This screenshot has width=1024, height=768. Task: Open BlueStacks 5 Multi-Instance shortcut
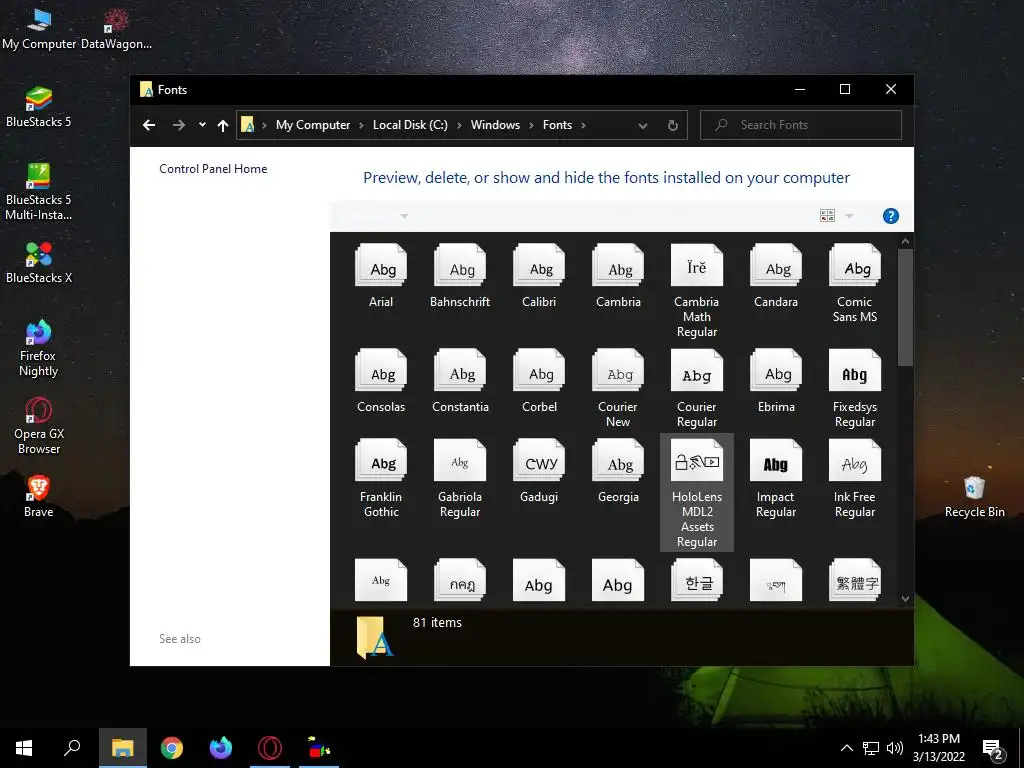pos(39,191)
